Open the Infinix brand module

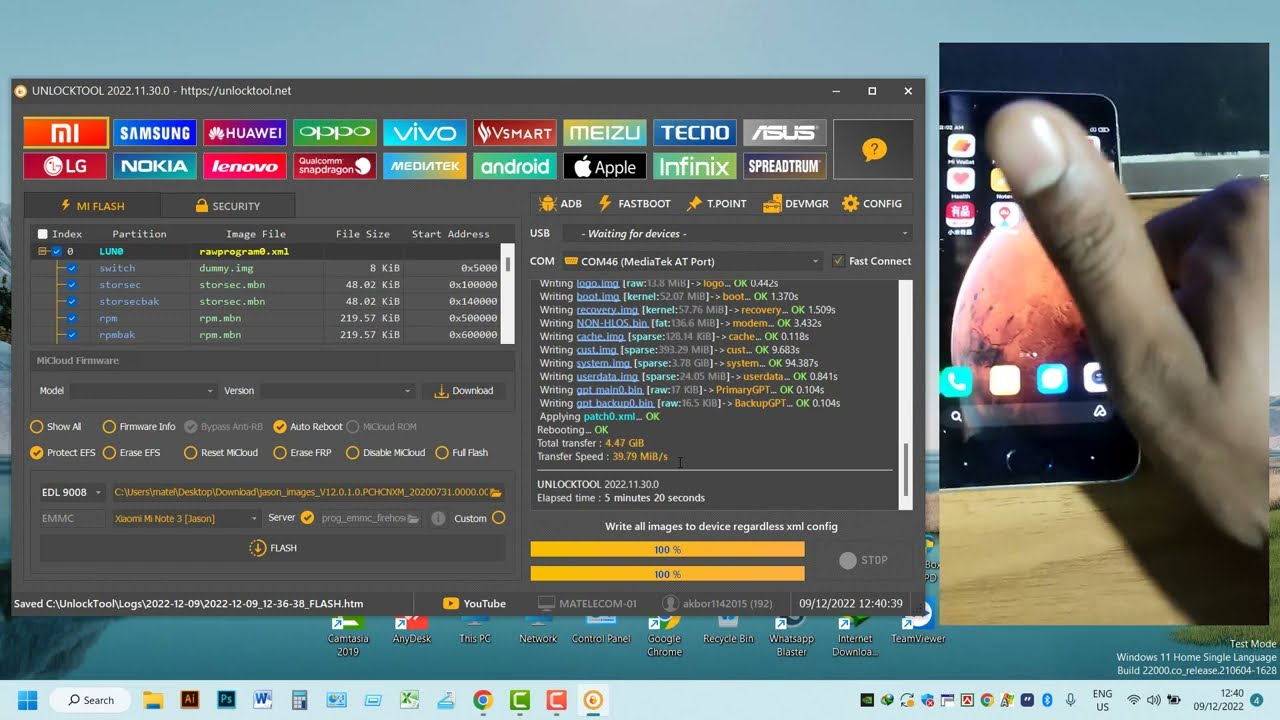coord(695,166)
